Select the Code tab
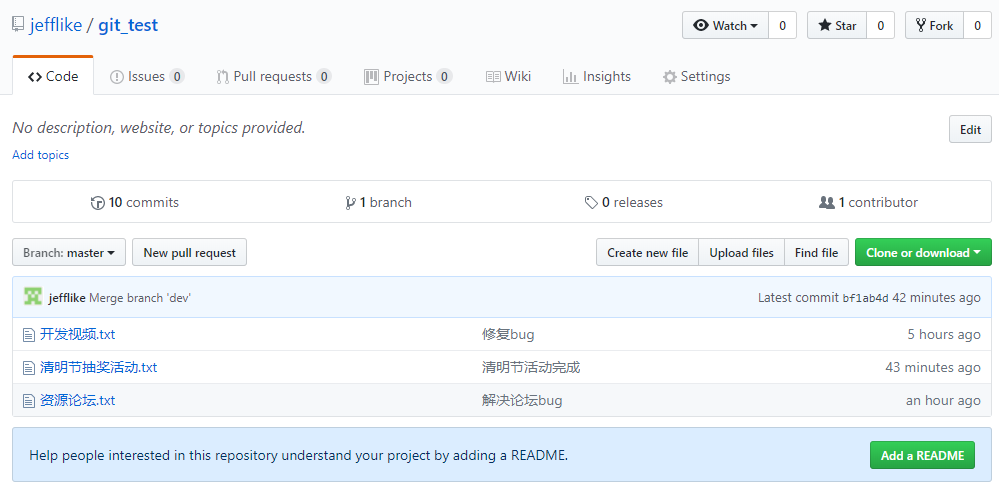The width and height of the screenshot is (999, 488). click(53, 76)
